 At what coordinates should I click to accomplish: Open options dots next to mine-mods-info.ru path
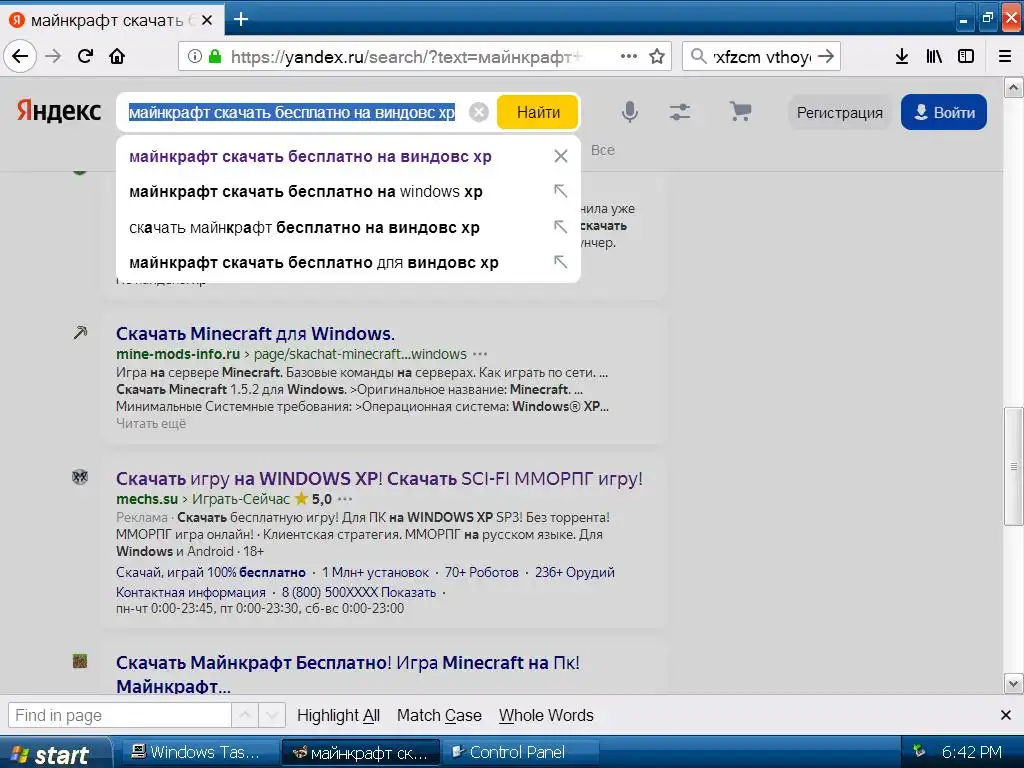coord(480,354)
